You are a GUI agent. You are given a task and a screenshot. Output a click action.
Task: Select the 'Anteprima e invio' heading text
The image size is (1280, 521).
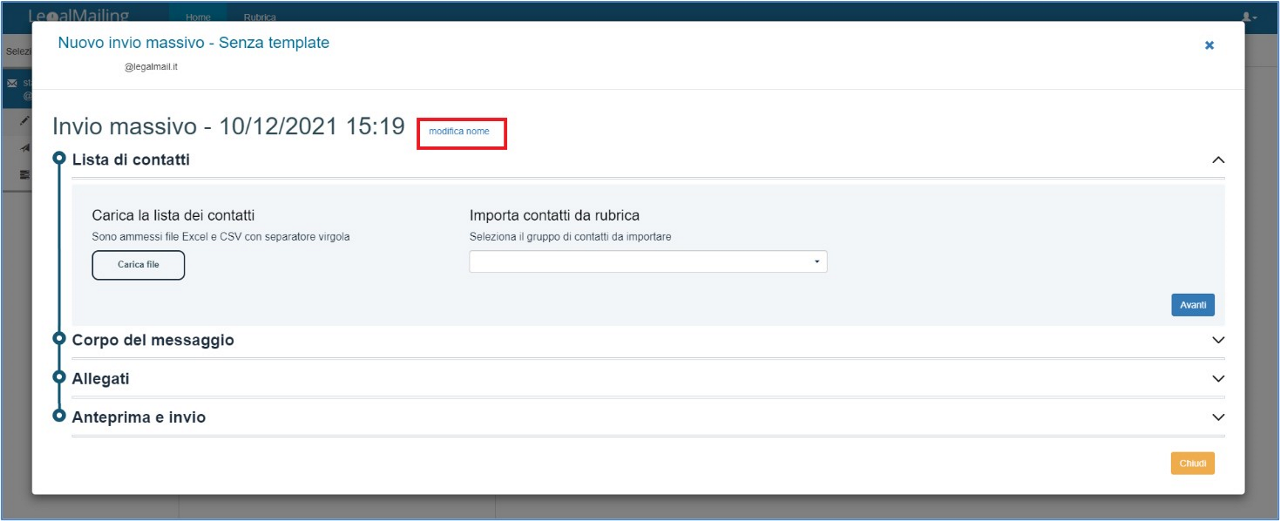(139, 417)
